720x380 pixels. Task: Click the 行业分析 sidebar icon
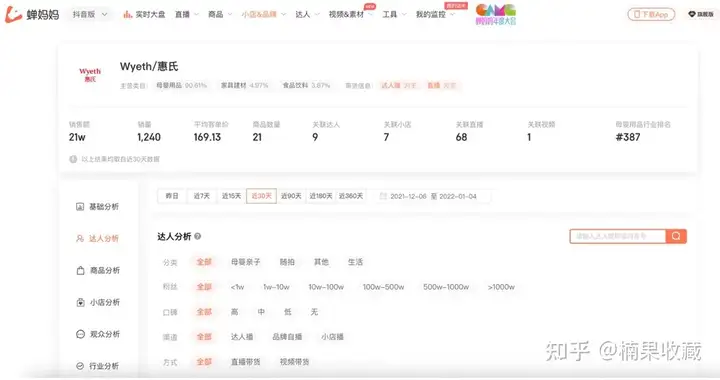coord(80,366)
